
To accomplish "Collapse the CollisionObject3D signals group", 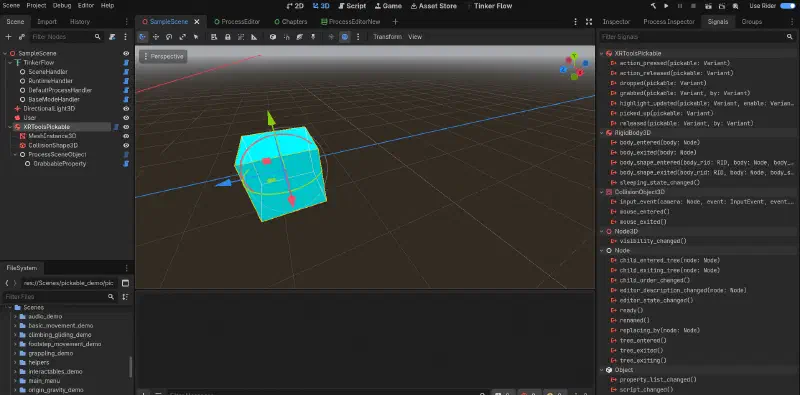I will point(602,192).
